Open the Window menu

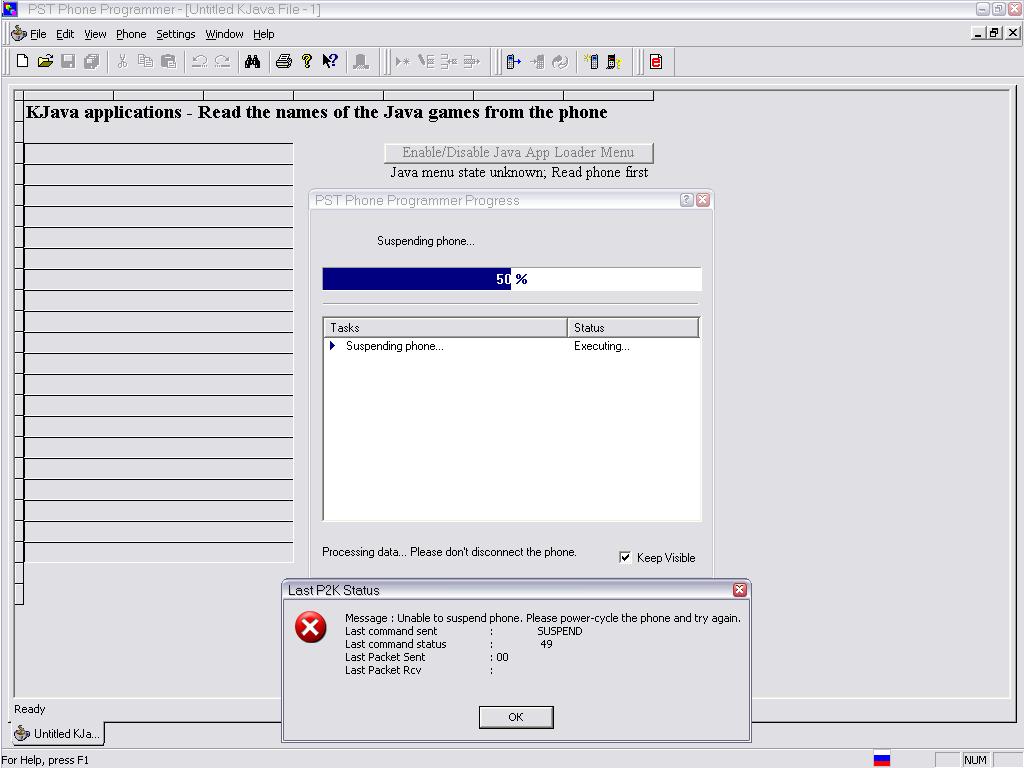tap(224, 34)
